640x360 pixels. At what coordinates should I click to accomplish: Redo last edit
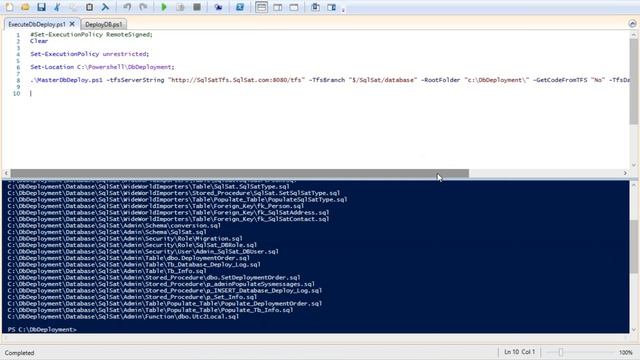(143, 7)
